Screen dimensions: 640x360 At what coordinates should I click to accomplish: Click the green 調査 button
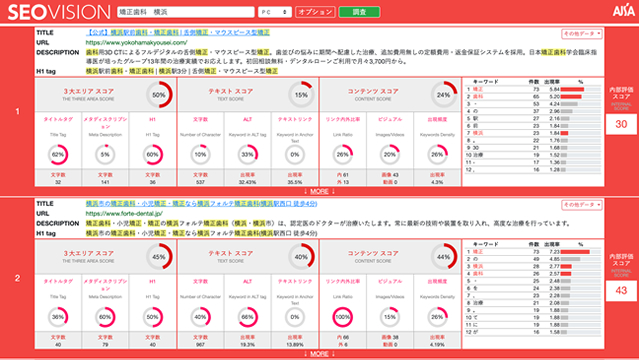(359, 12)
